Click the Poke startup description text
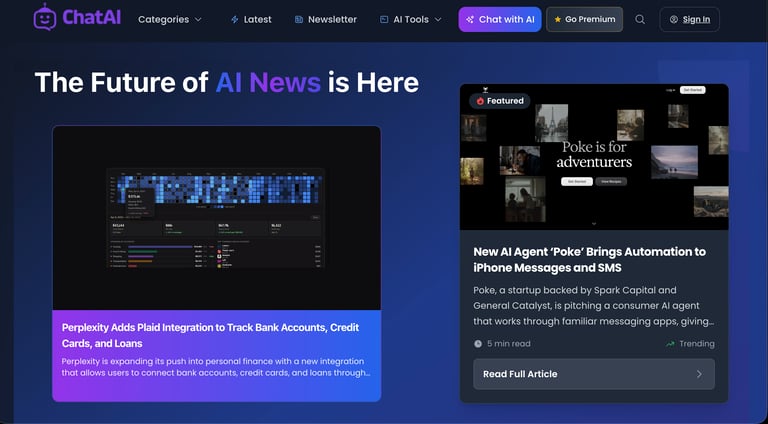This screenshot has height=424, width=768. click(593, 306)
